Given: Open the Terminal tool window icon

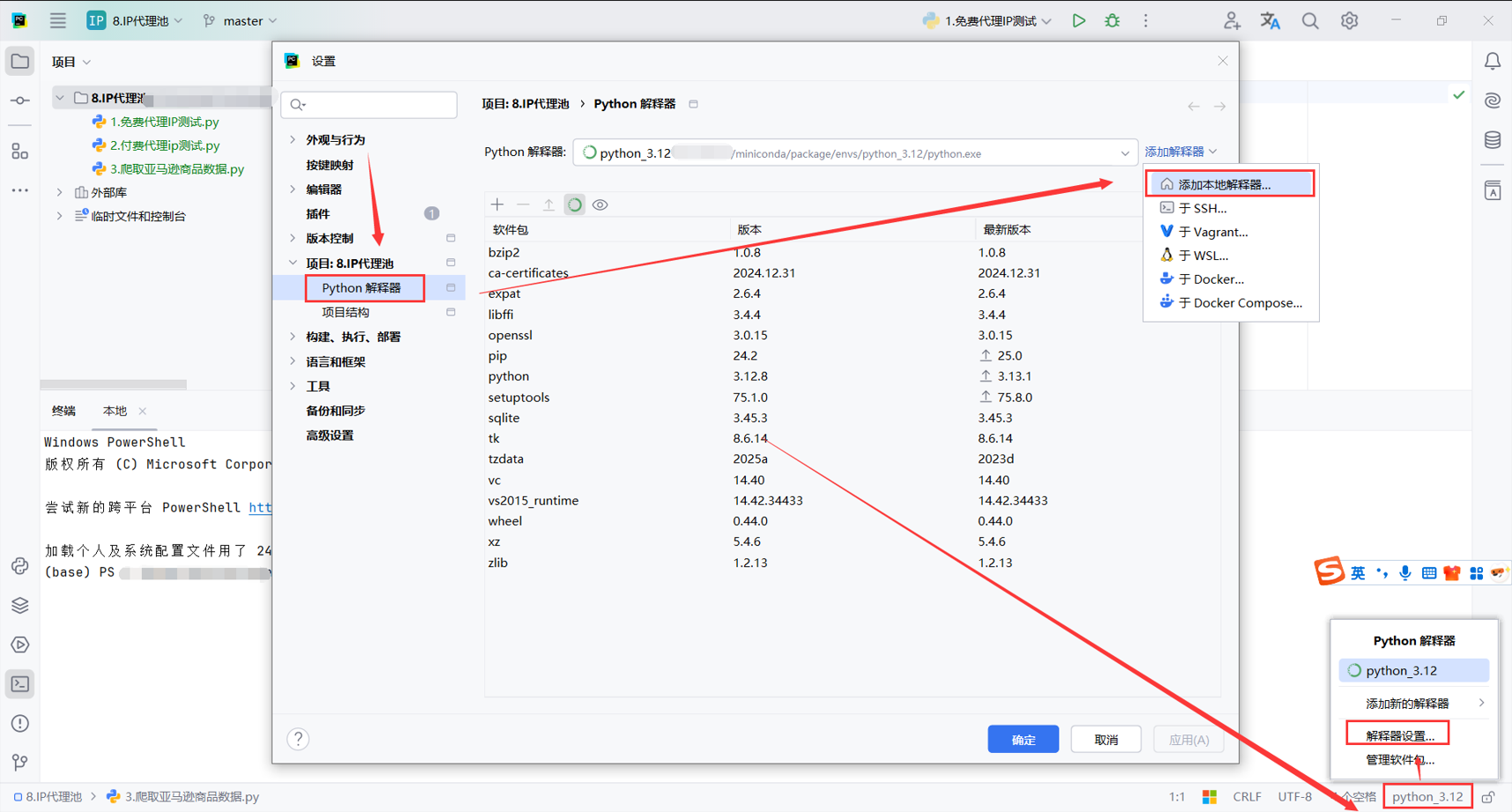Looking at the screenshot, I should coord(19,684).
